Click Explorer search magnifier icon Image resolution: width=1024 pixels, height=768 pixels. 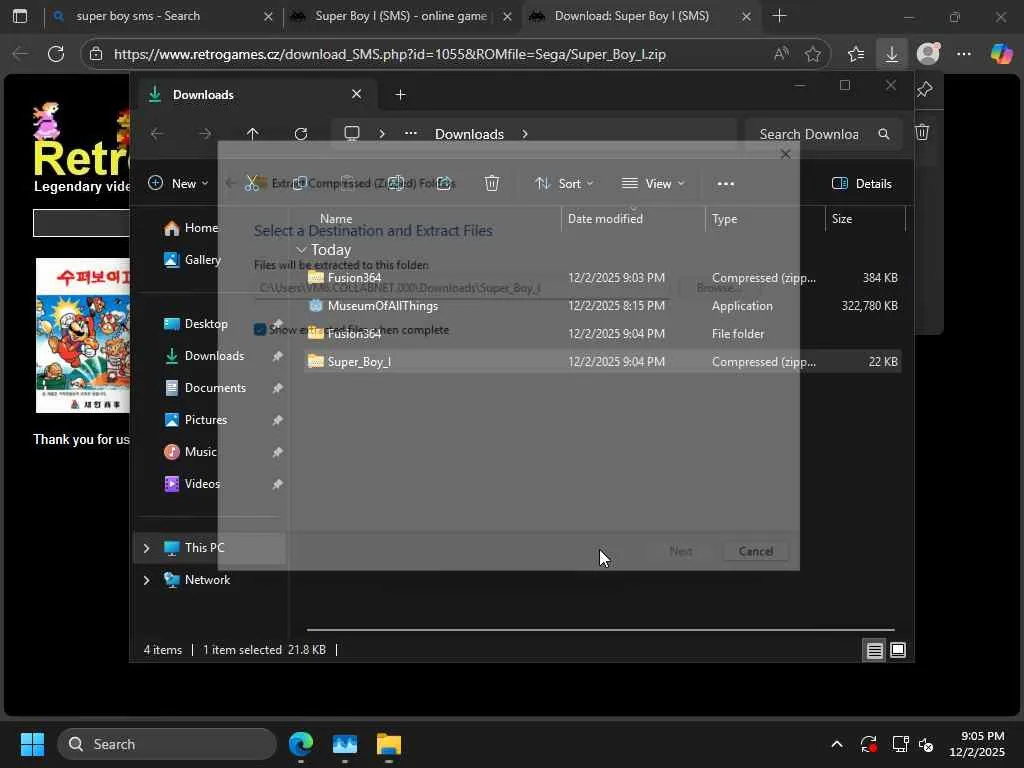pyautogui.click(x=884, y=134)
